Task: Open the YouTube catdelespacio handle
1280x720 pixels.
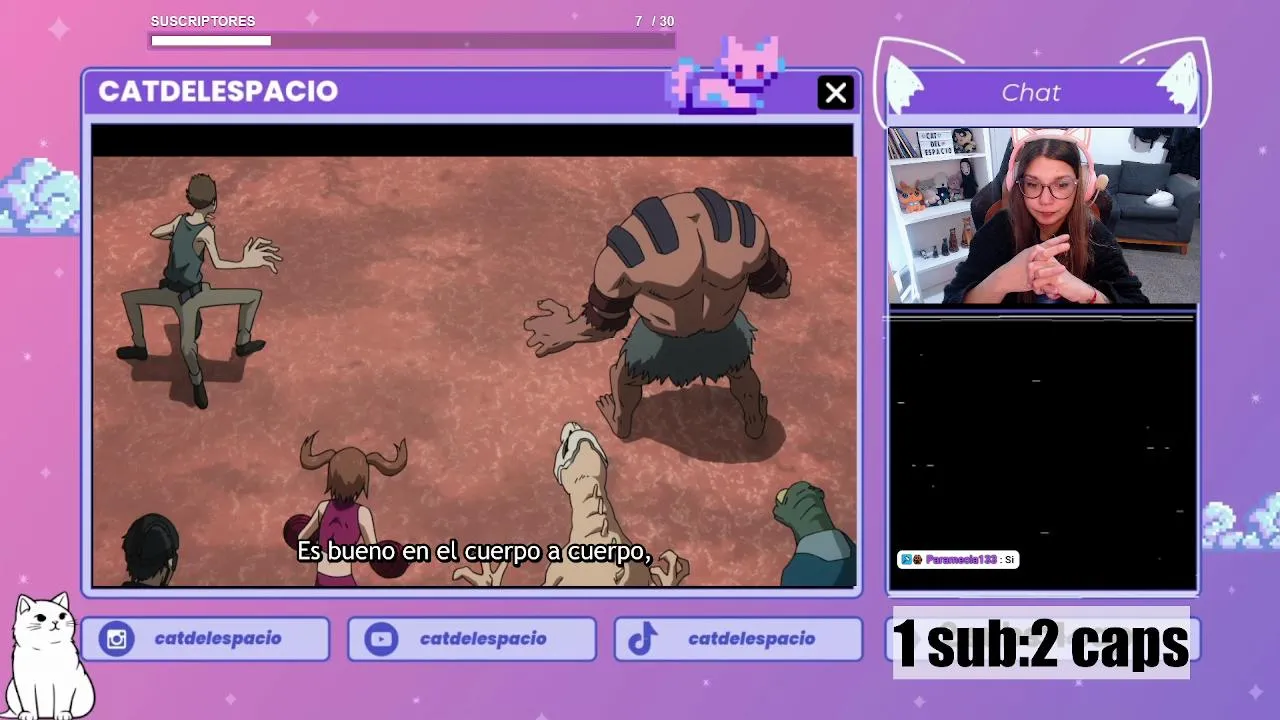Action: point(483,639)
